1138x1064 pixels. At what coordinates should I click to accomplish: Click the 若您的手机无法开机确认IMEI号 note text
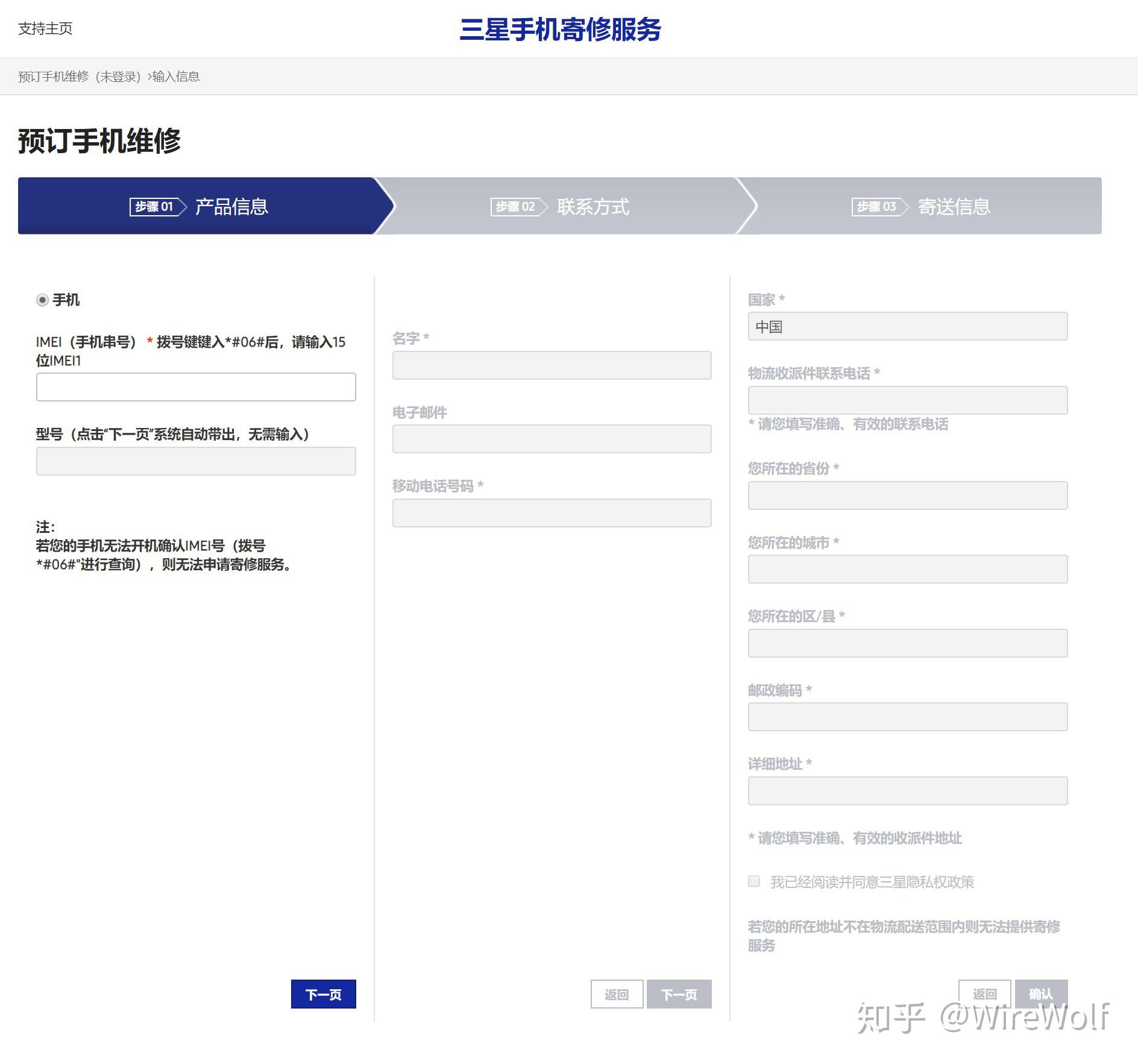coord(164,555)
